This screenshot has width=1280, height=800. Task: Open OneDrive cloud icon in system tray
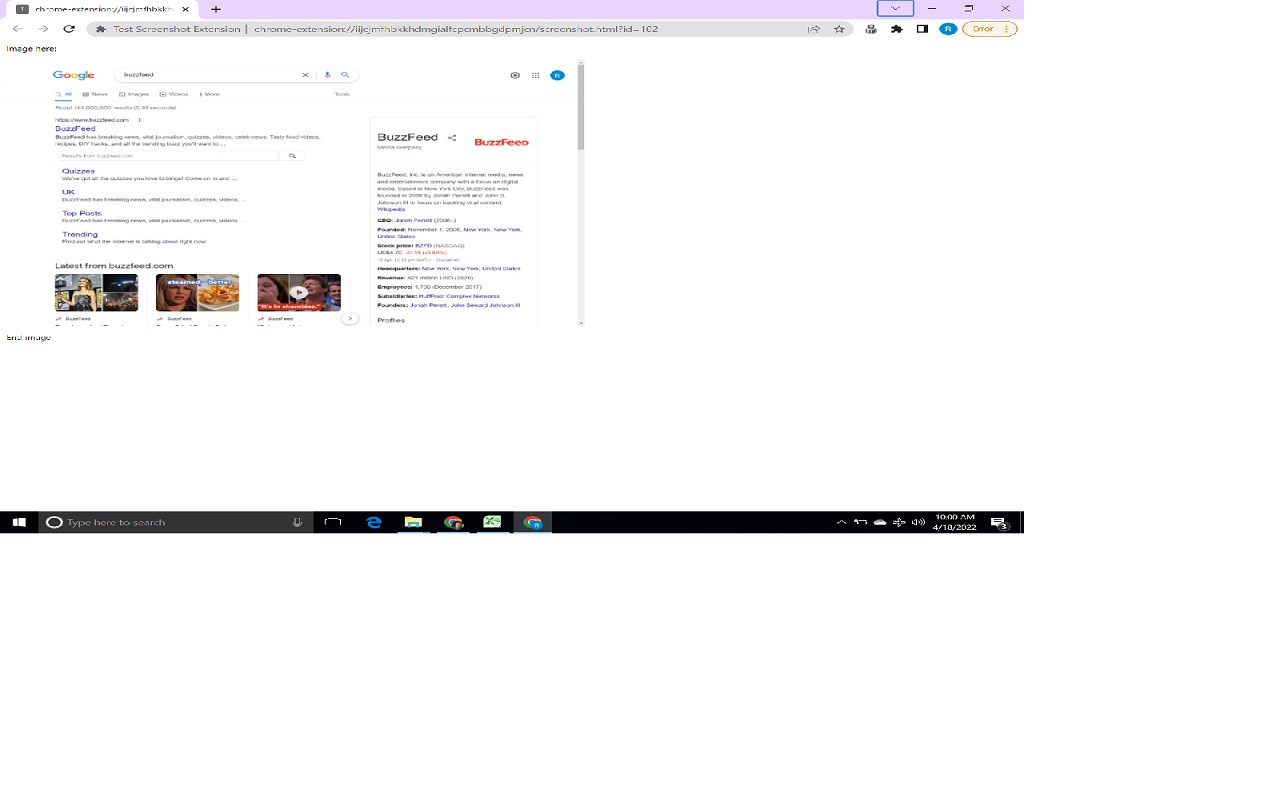tap(880, 522)
